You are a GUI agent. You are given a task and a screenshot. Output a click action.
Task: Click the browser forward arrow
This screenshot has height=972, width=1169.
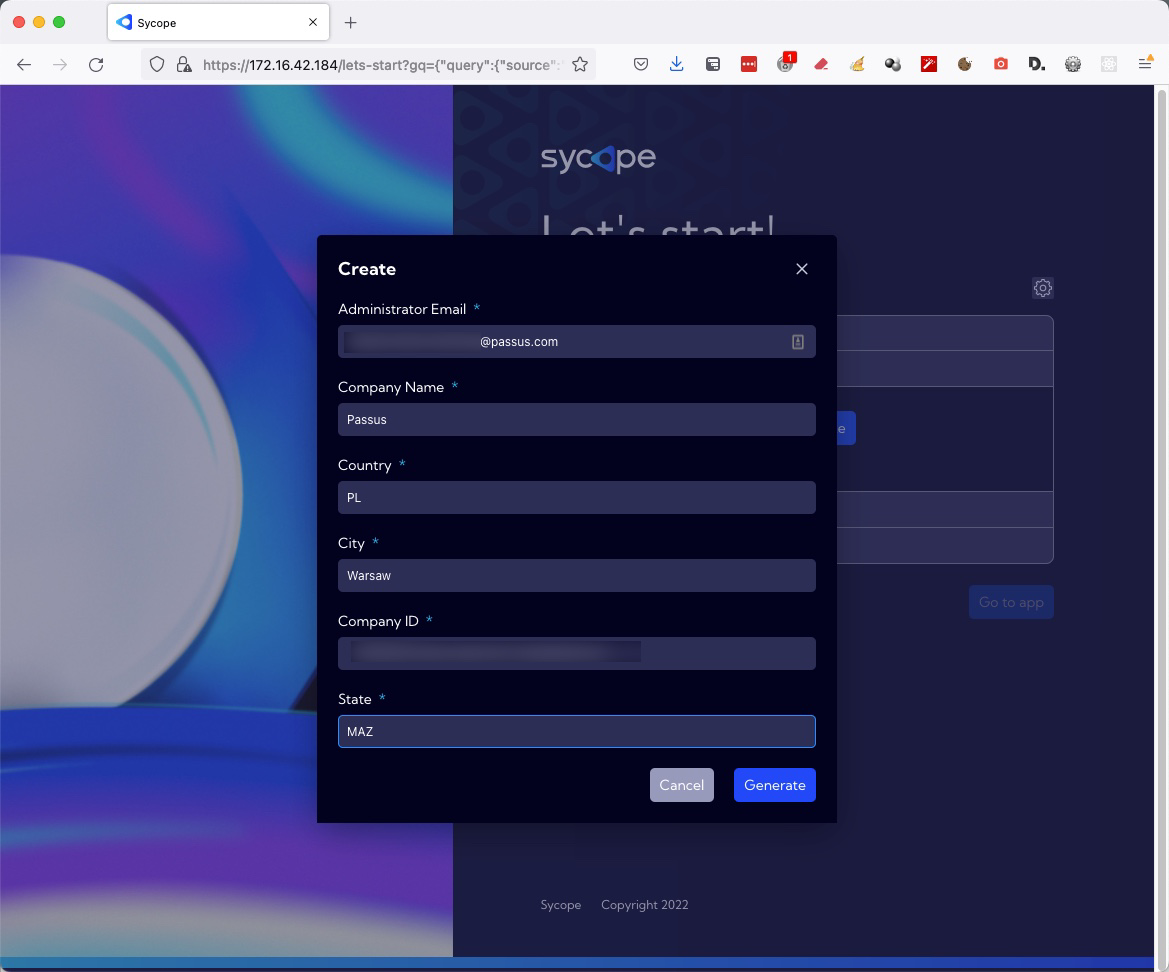pos(60,65)
